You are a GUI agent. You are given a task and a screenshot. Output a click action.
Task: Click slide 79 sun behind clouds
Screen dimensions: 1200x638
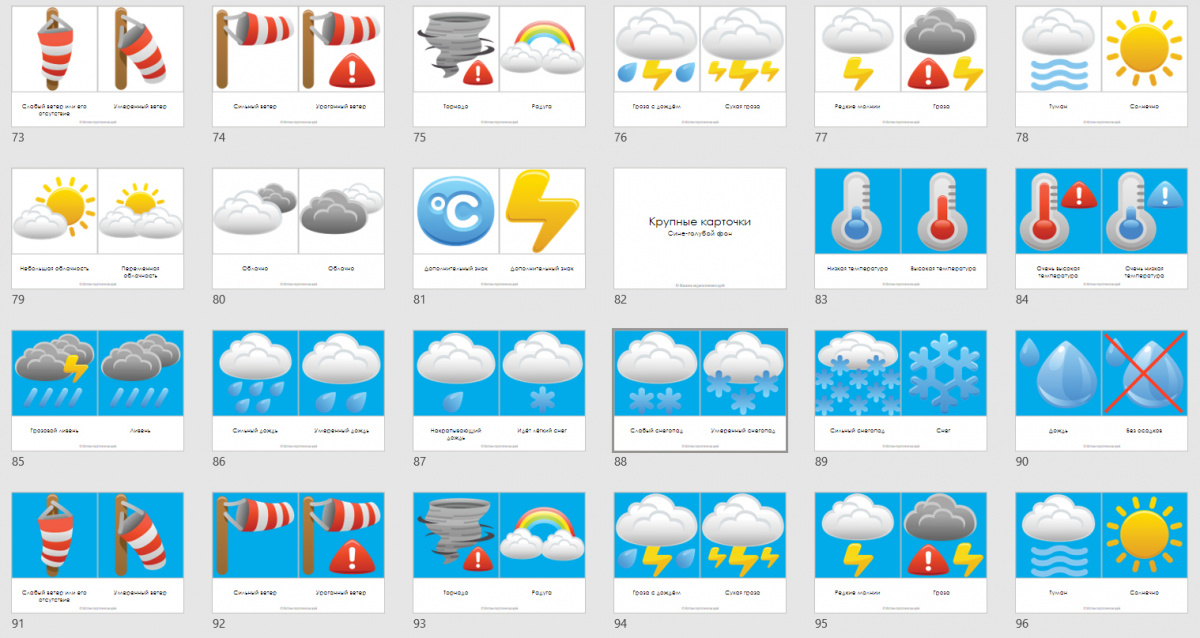(x=97, y=228)
